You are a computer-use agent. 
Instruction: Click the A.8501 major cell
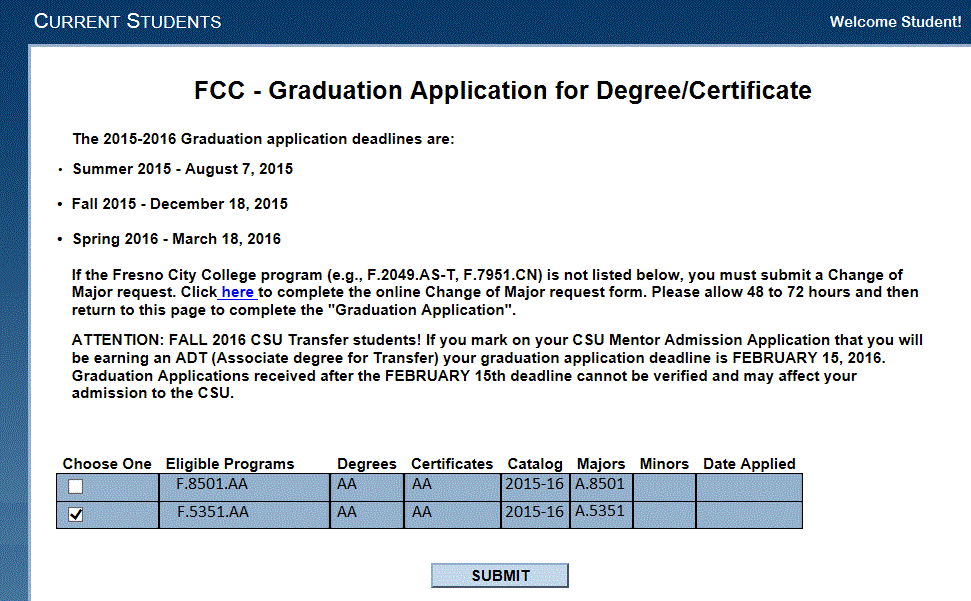pyautogui.click(x=601, y=487)
